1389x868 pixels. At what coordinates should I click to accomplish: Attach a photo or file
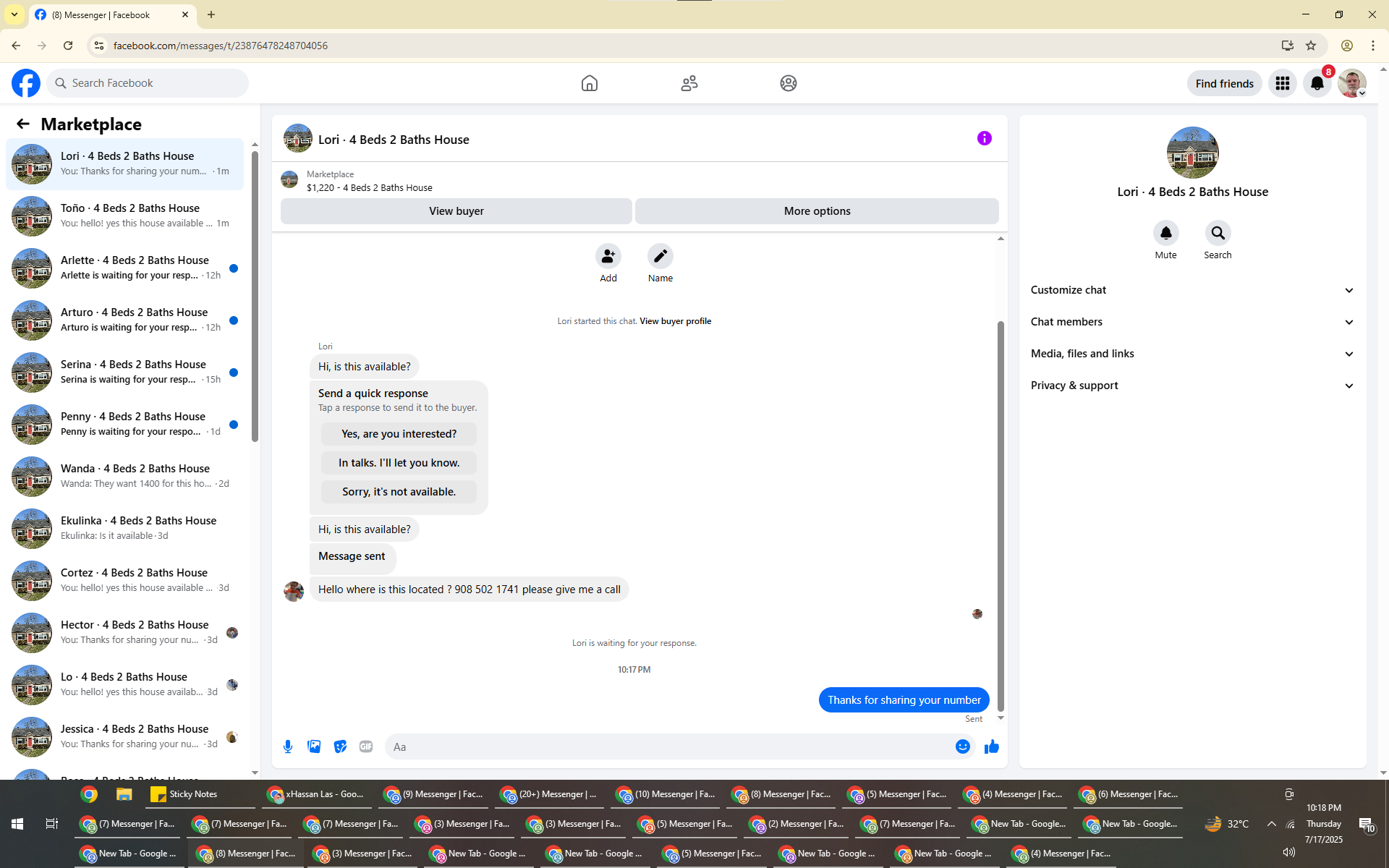click(x=314, y=746)
